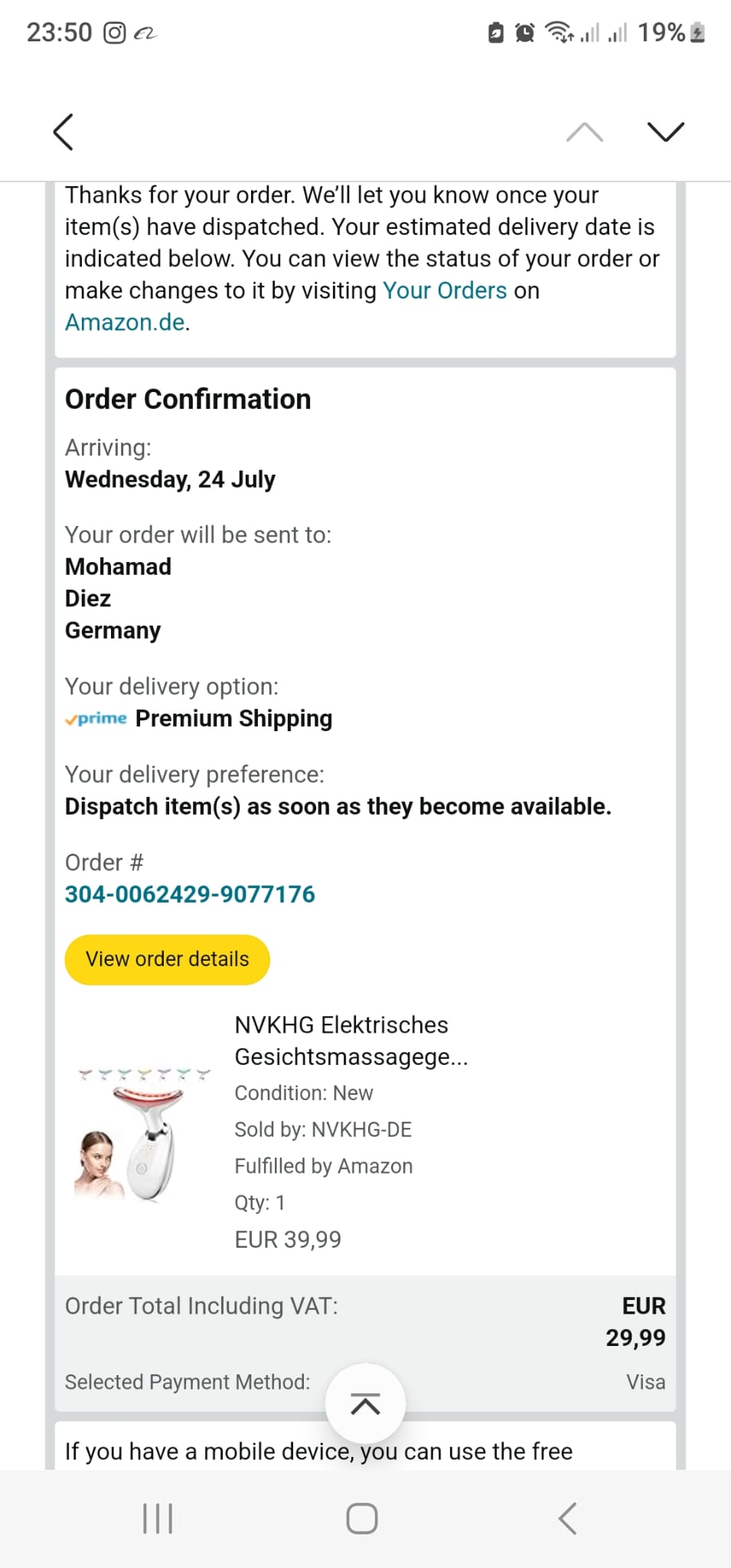731x1568 pixels.
Task: Tap the NVKHG Elektrisches Gesichtsmassagegerät product title
Action: [351, 1040]
